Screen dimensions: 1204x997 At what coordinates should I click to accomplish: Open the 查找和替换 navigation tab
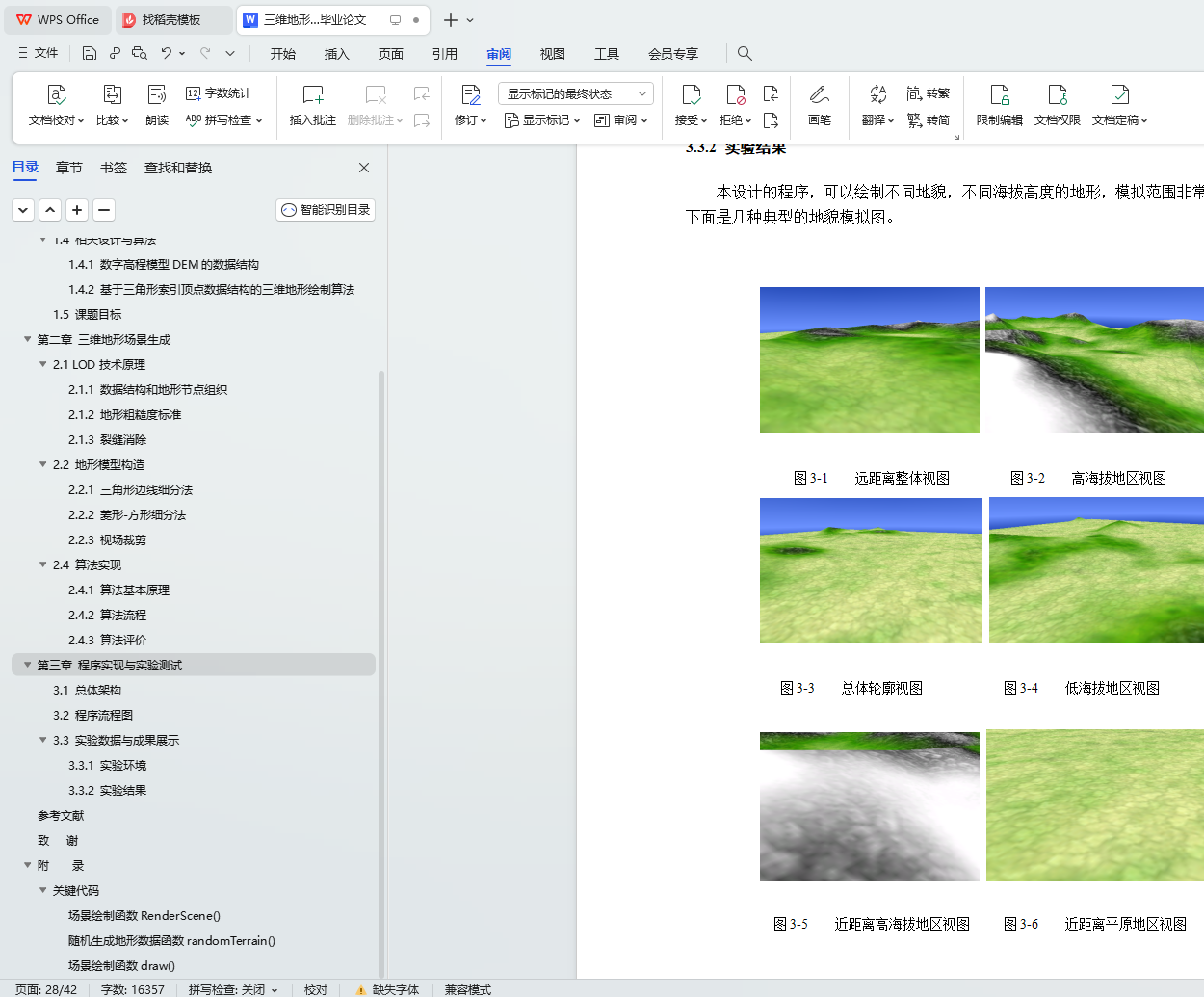point(178,168)
